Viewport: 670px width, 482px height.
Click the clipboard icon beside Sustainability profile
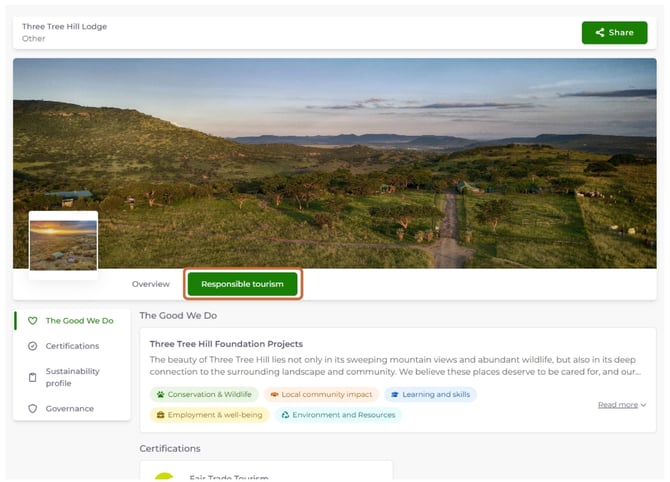32,377
